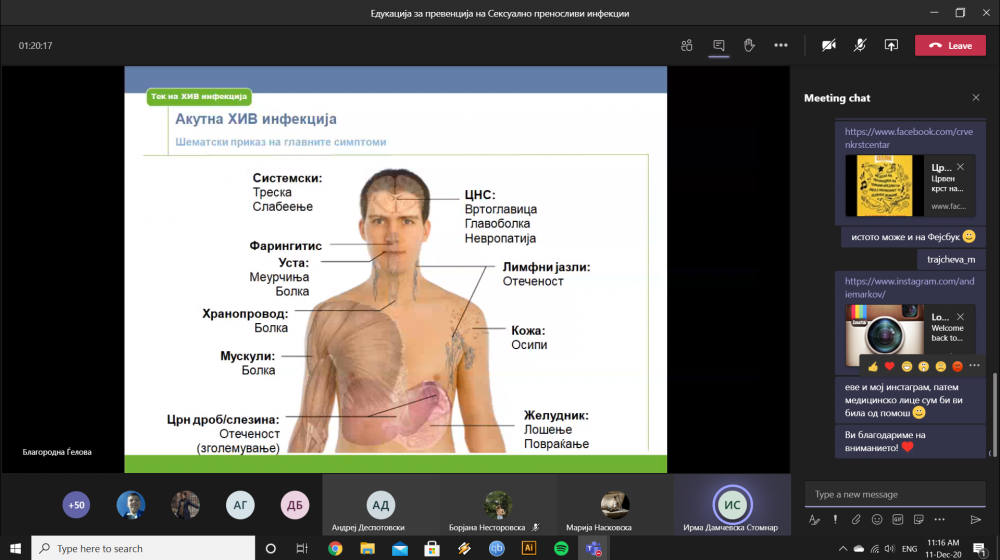The width and height of the screenshot is (1000, 560).
Task: Open the emoji picker in chat
Action: coord(877,519)
